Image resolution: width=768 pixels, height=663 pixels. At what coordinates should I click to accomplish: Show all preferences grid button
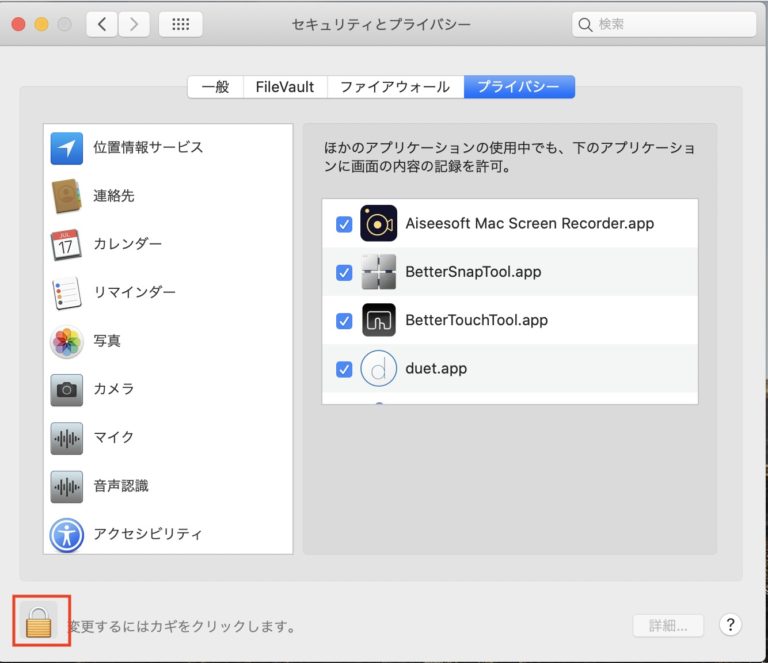click(x=181, y=24)
